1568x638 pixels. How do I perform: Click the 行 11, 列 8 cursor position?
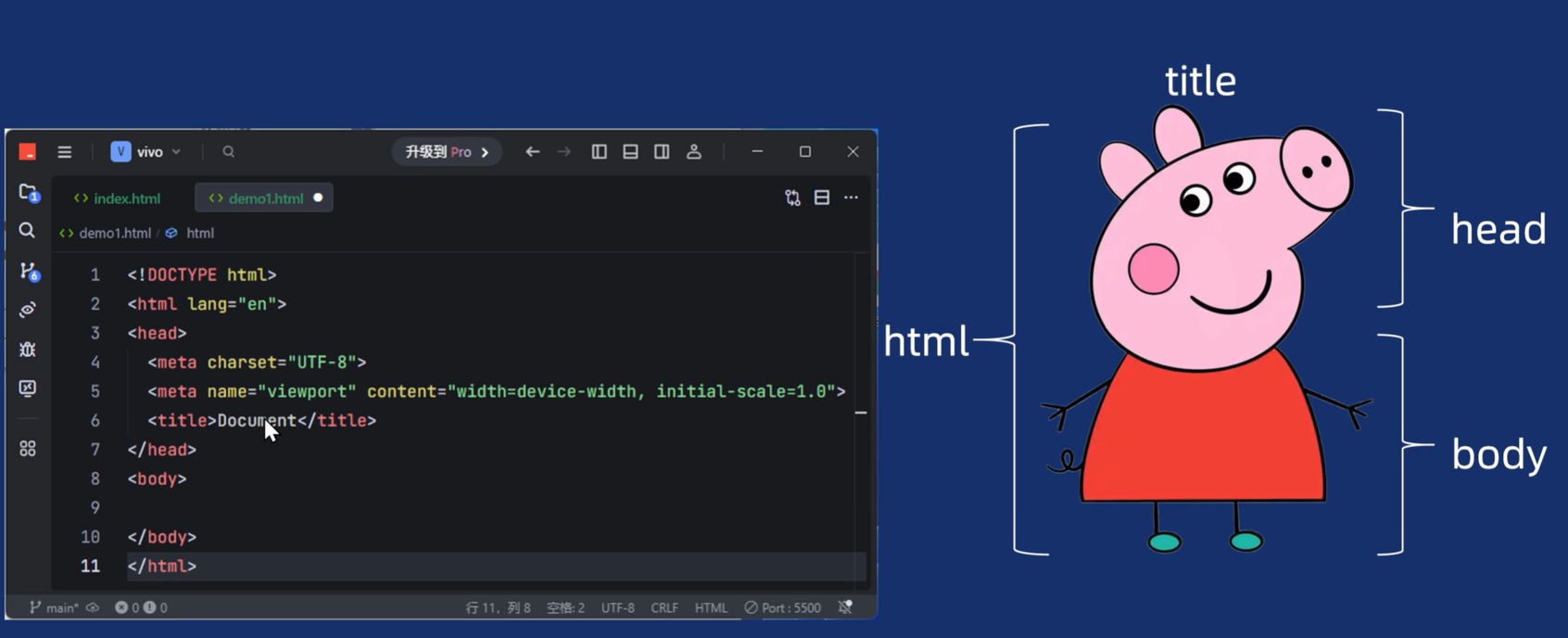click(x=499, y=608)
